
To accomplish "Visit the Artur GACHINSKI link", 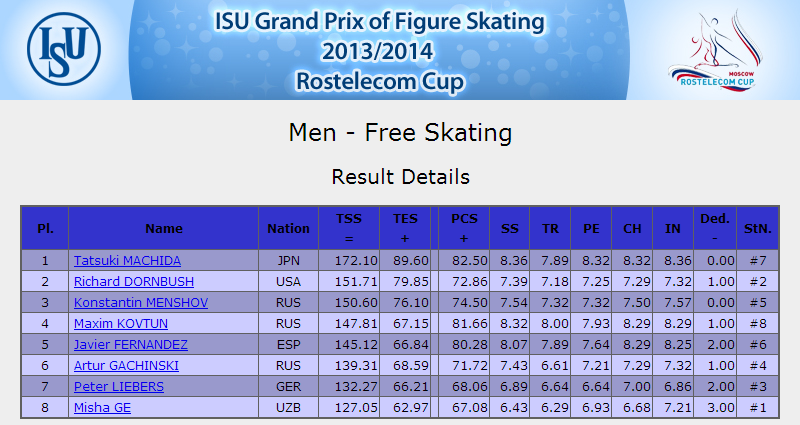I will pyautogui.click(x=126, y=365).
